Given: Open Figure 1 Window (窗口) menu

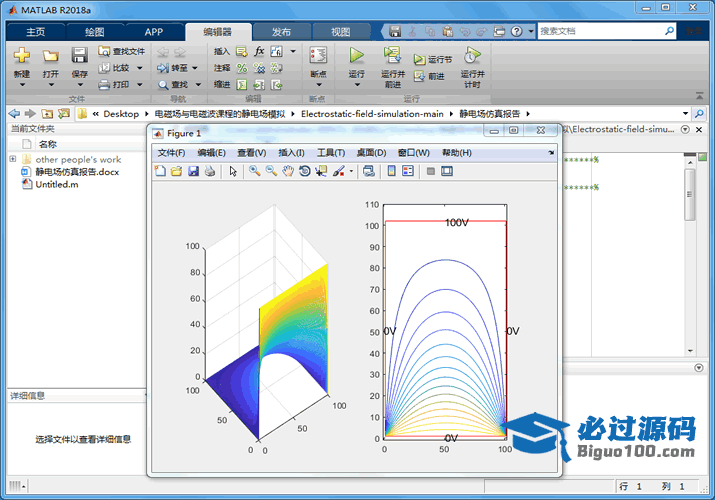Looking at the screenshot, I should 414,153.
